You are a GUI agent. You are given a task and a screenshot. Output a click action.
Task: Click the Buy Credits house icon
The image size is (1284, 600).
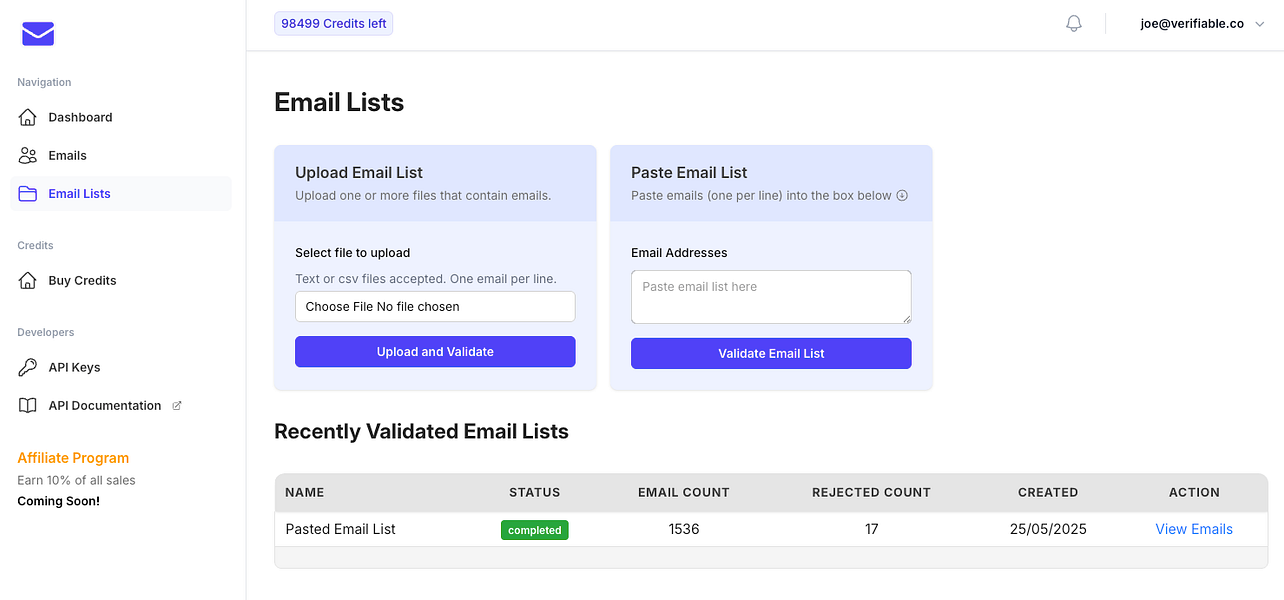click(28, 281)
